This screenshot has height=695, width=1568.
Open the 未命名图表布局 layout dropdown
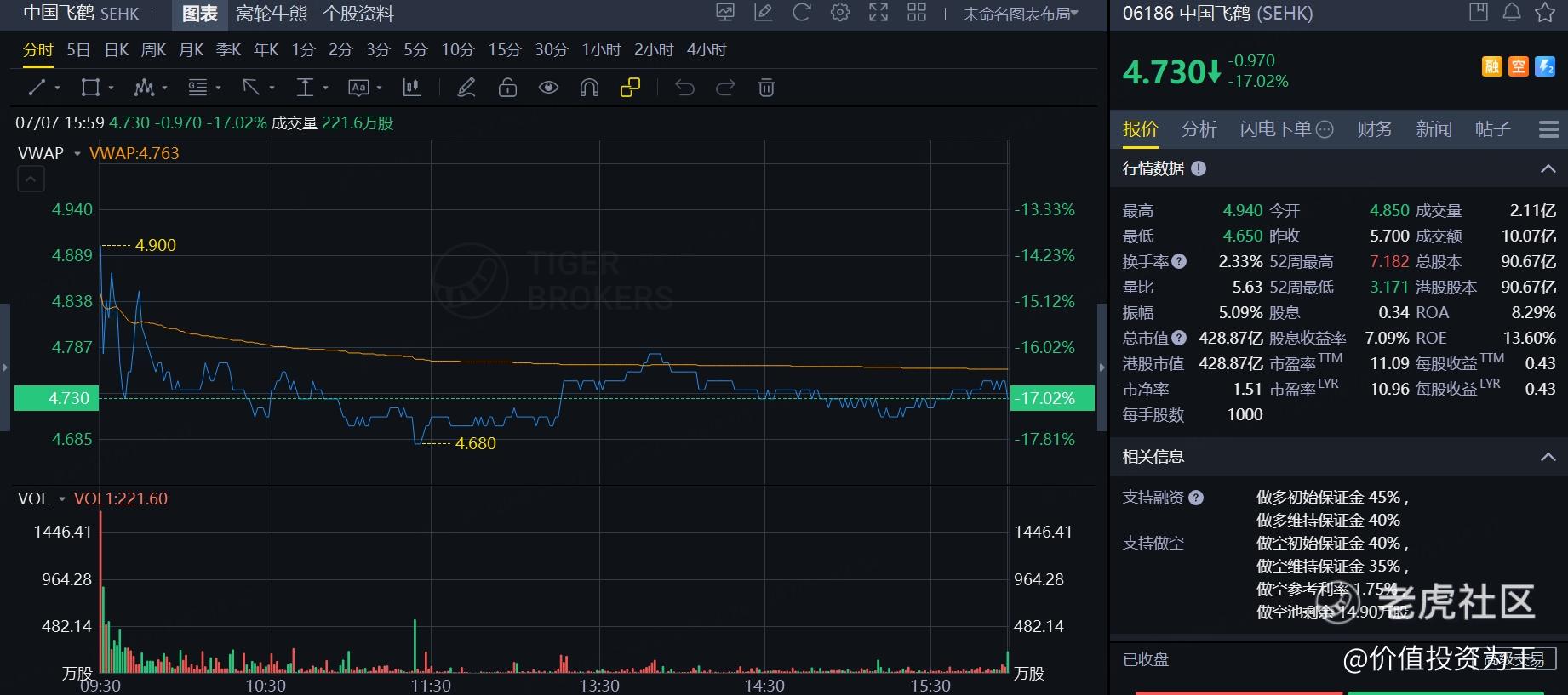tap(1021, 14)
